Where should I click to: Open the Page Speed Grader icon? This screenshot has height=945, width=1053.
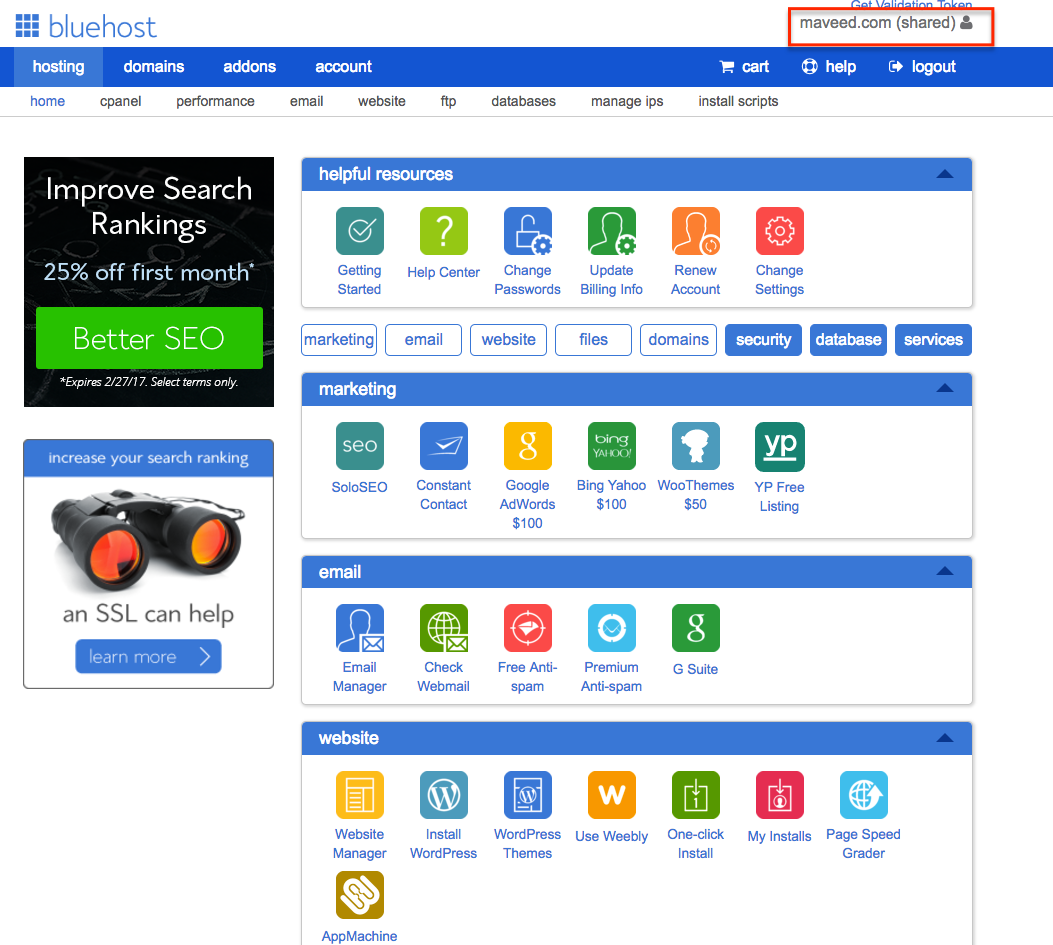tap(863, 796)
